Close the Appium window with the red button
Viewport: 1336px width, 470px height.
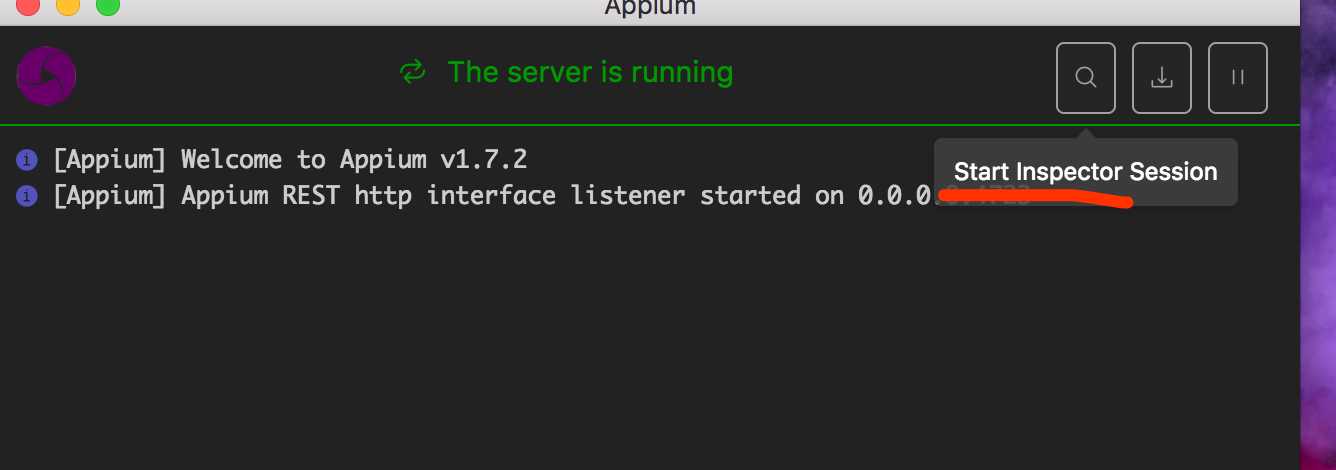[x=28, y=6]
